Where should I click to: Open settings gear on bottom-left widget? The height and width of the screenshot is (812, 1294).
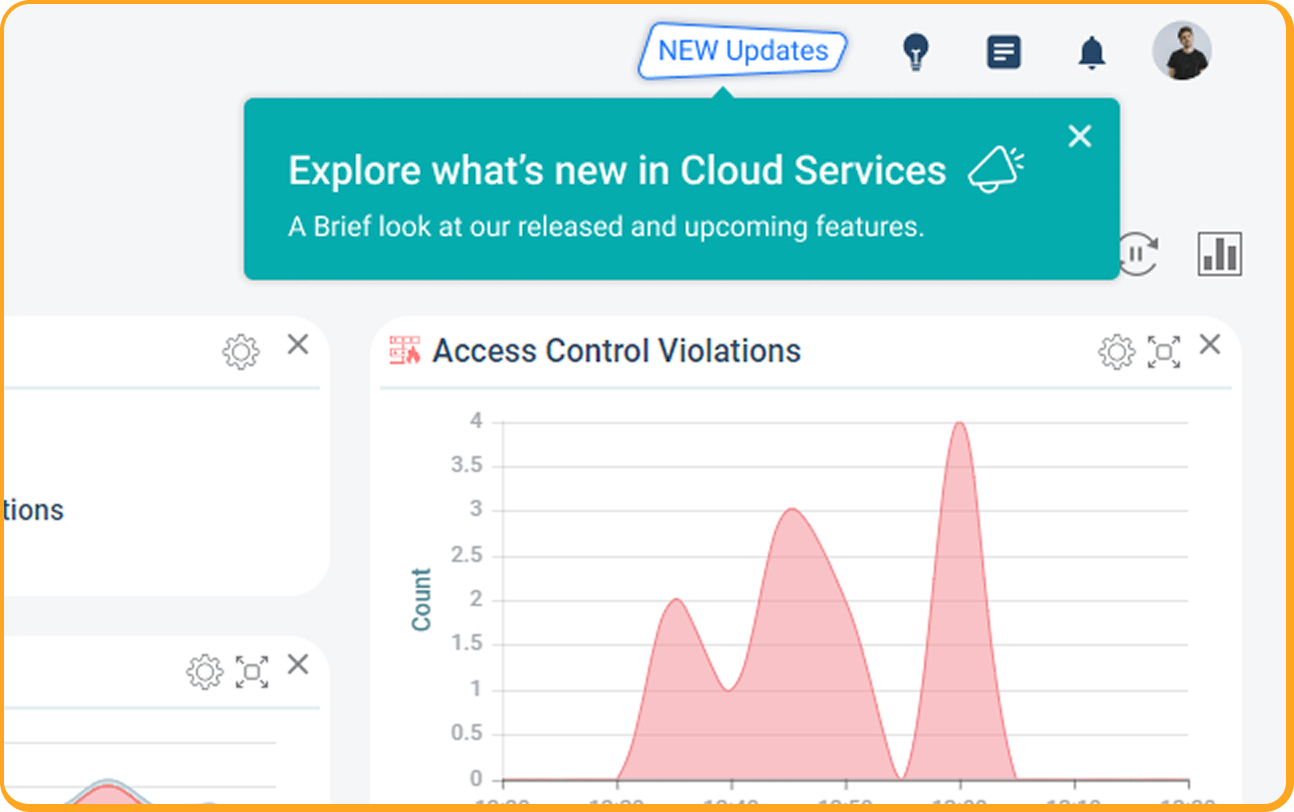click(x=204, y=672)
